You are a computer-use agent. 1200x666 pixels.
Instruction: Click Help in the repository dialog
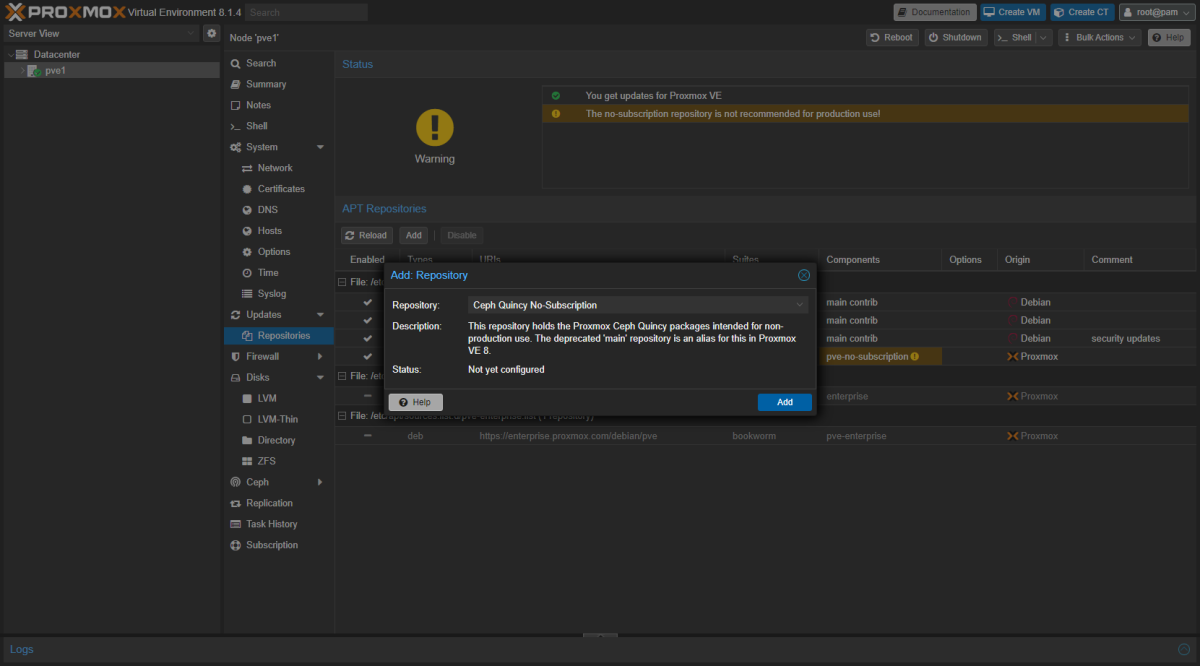click(415, 402)
